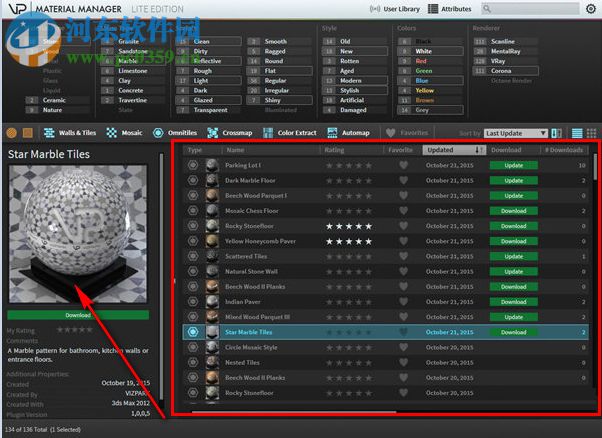Open the Crossmap tool
The image size is (602, 438).
[x=230, y=133]
